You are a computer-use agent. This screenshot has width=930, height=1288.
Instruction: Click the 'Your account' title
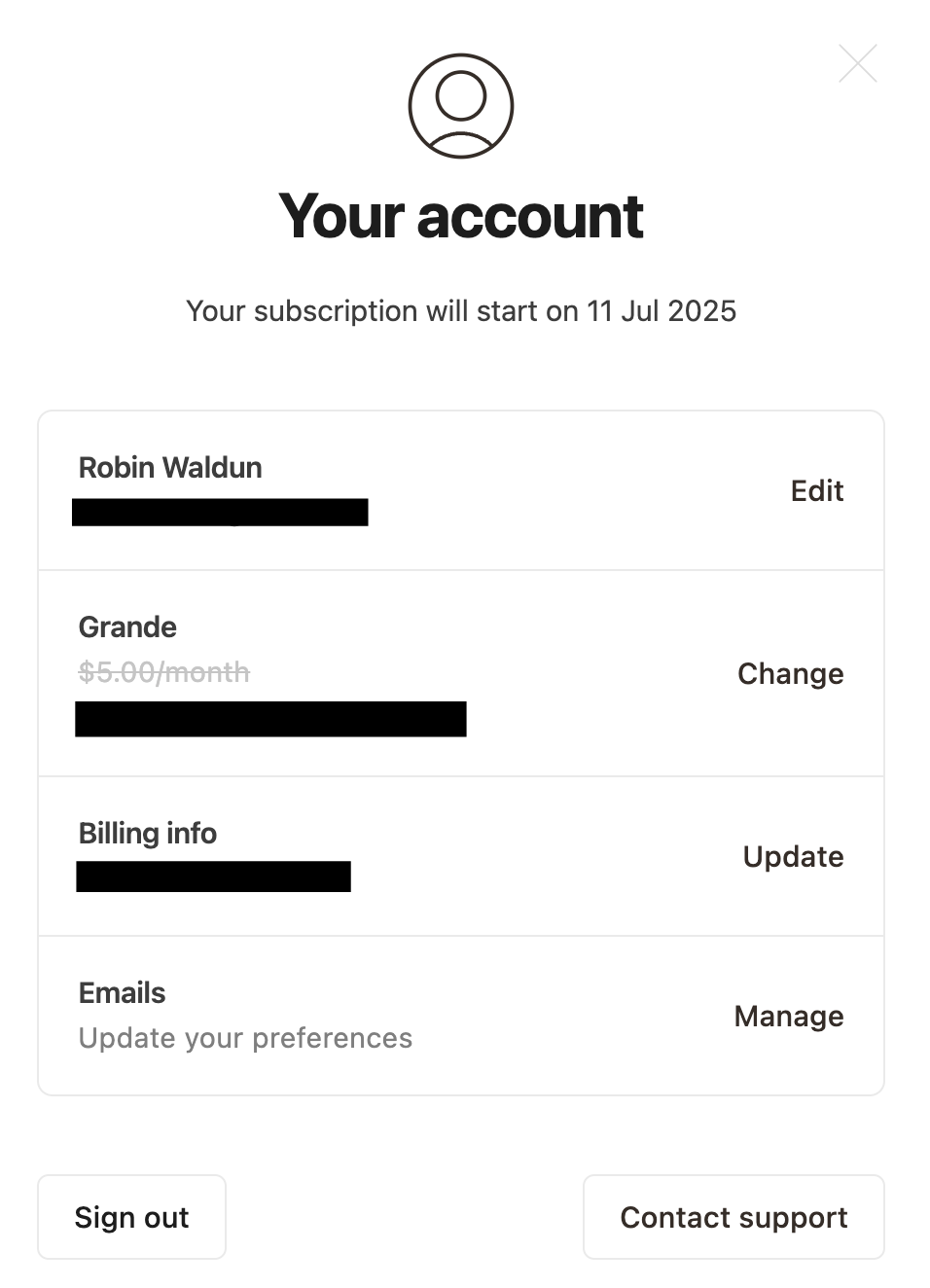461,216
